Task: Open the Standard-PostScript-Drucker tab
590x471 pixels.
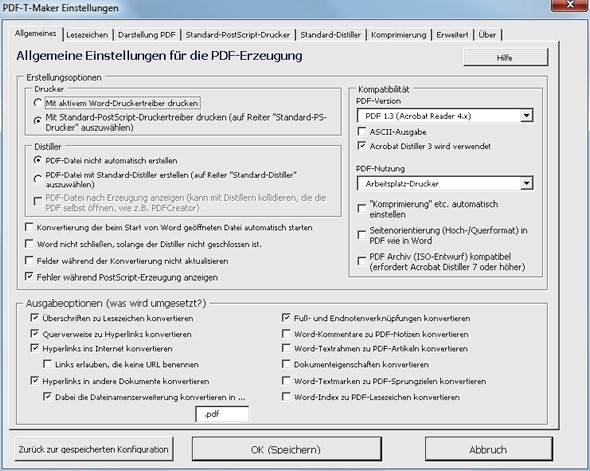Action: [x=238, y=35]
